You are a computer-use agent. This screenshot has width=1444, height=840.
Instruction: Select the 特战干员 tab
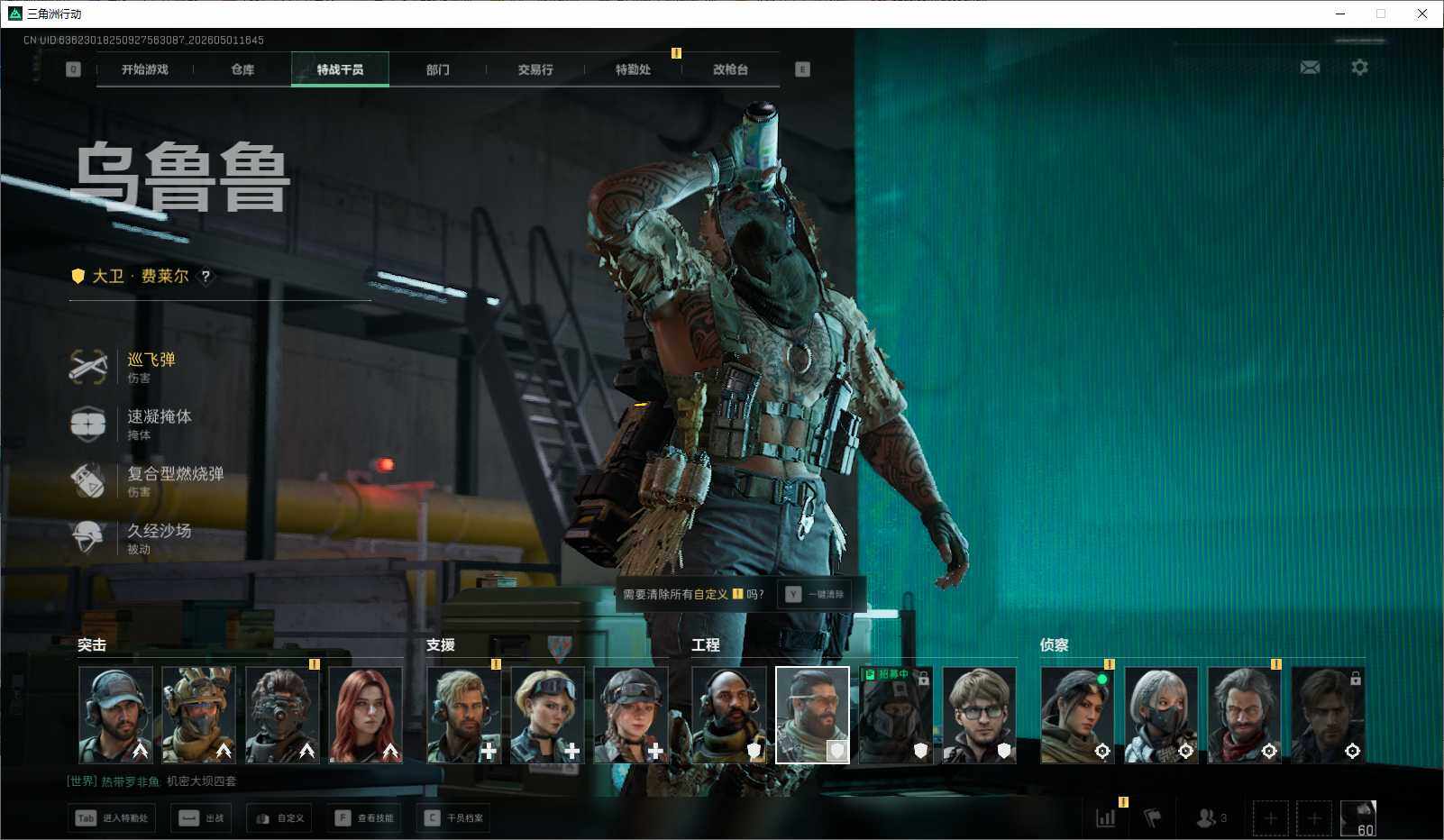(340, 69)
